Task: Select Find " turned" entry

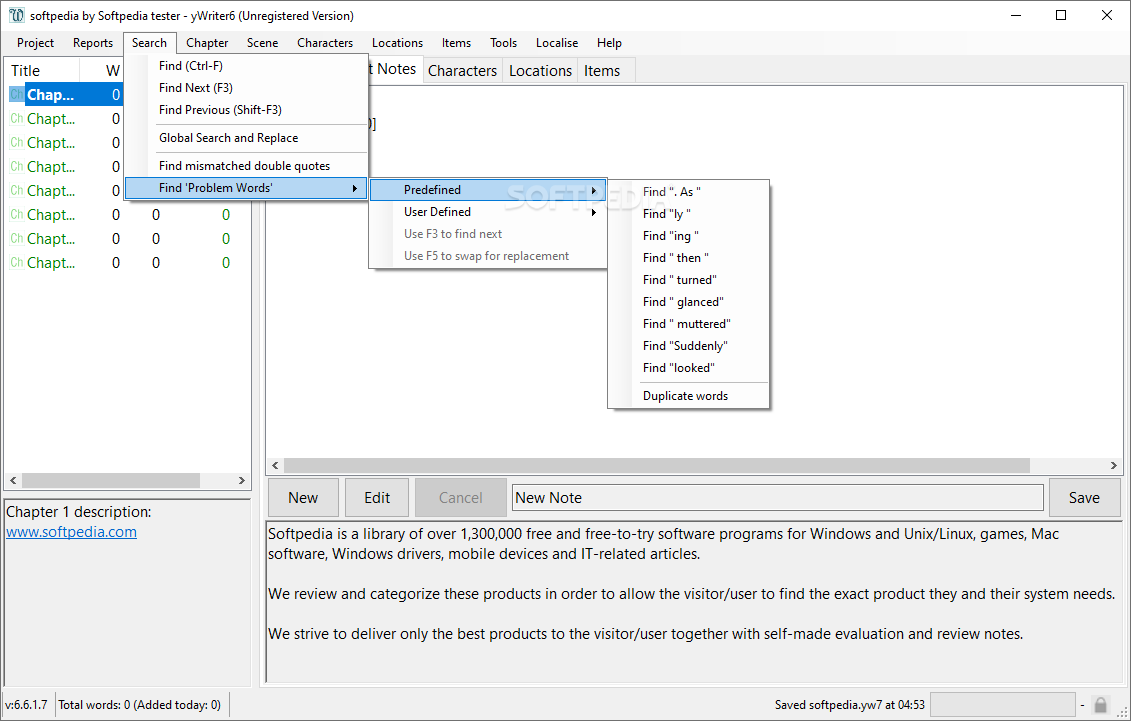Action: point(689,280)
